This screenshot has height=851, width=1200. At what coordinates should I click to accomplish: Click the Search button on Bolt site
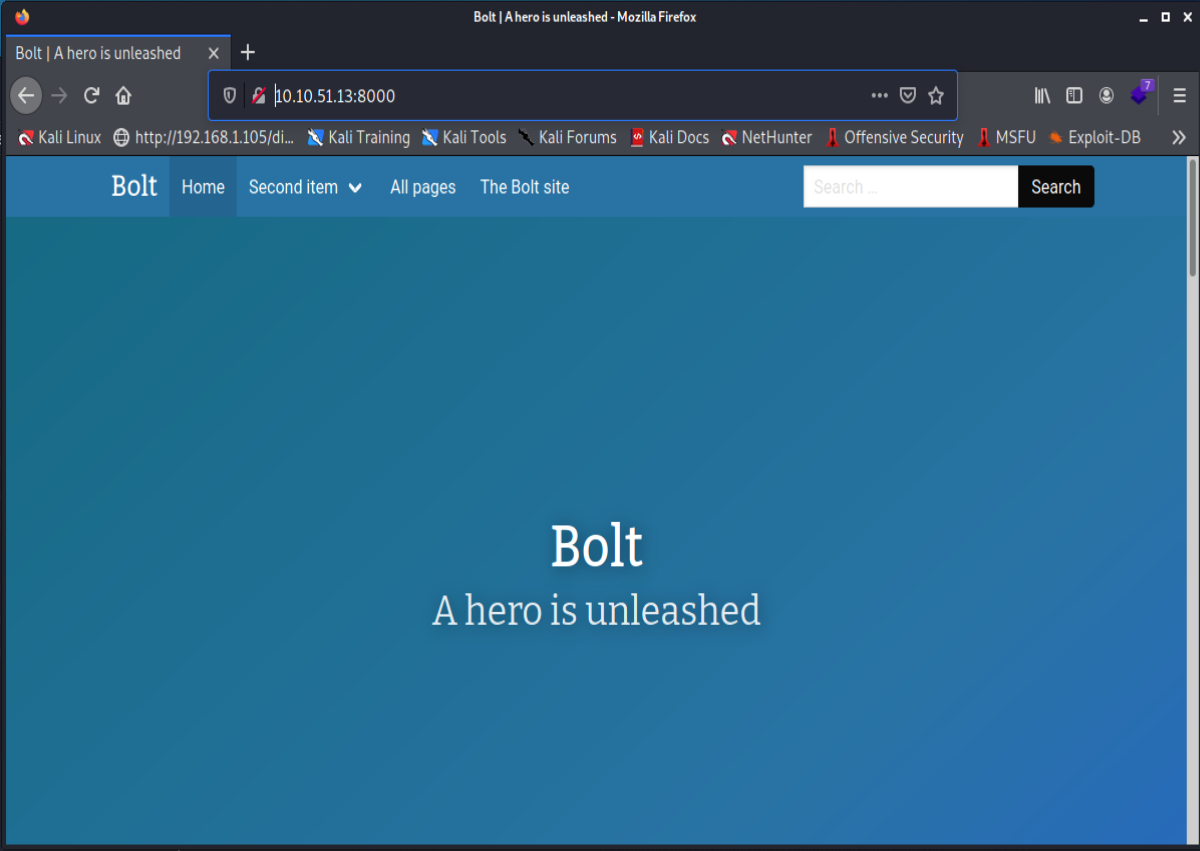1055,187
